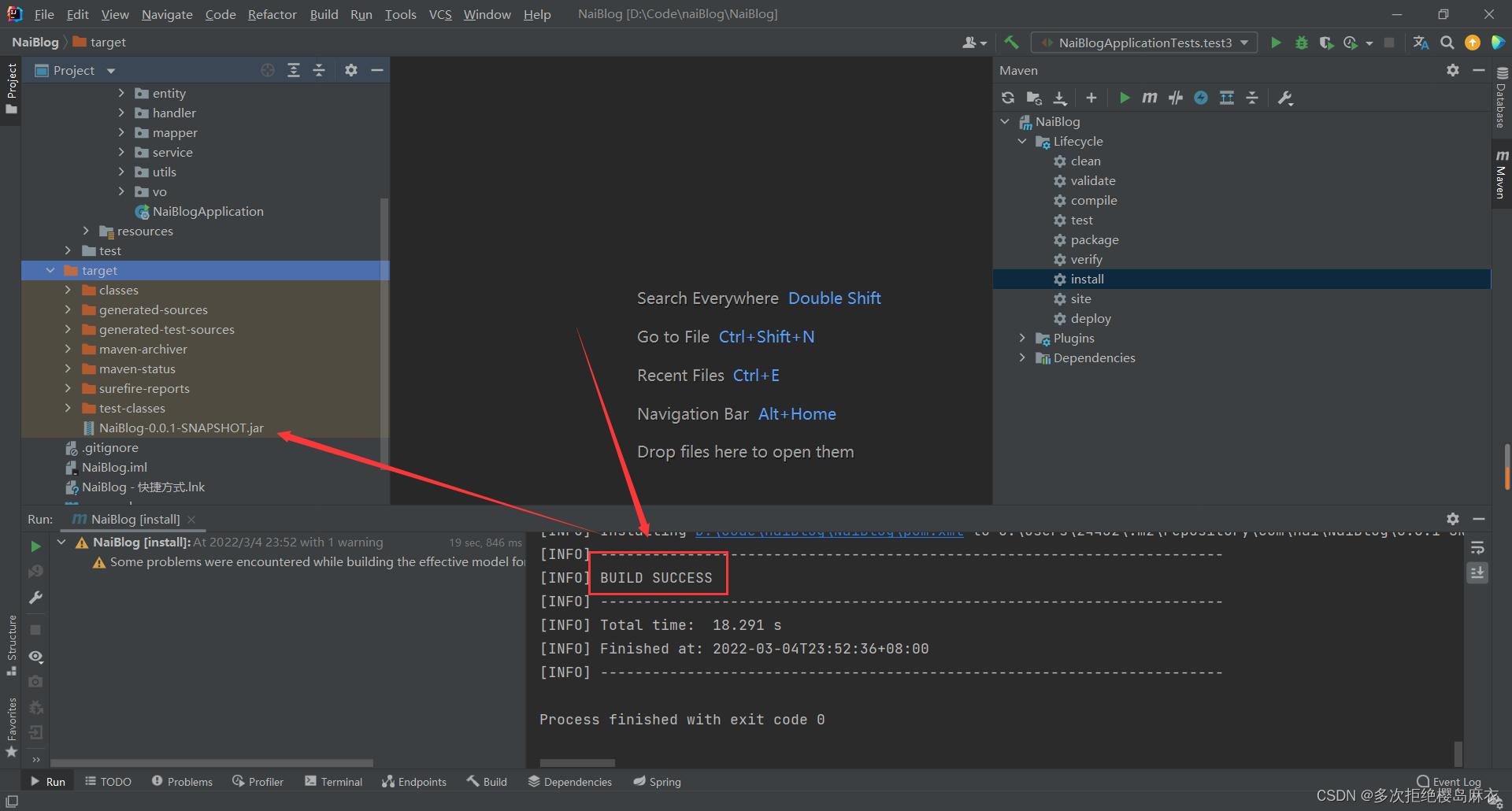Hide the Project tool window
Image resolution: width=1512 pixels, height=811 pixels.
click(x=377, y=70)
